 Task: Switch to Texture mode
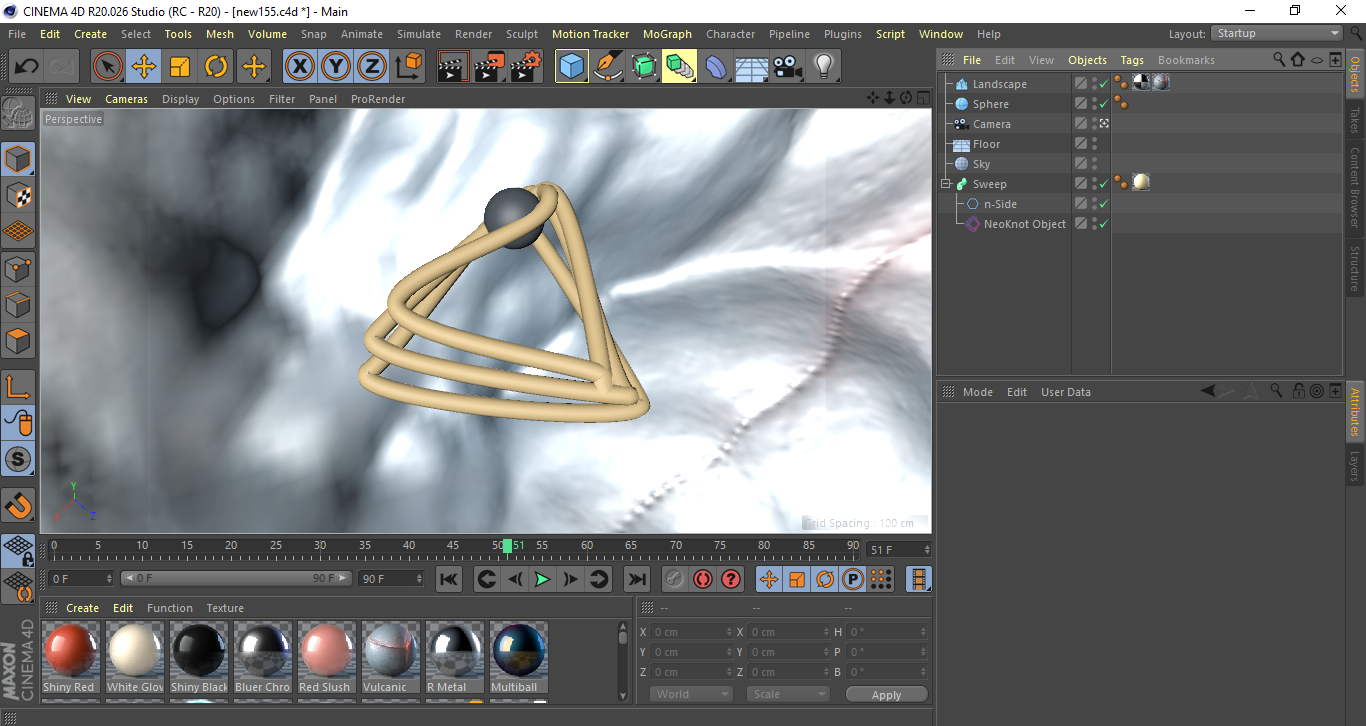(x=18, y=195)
